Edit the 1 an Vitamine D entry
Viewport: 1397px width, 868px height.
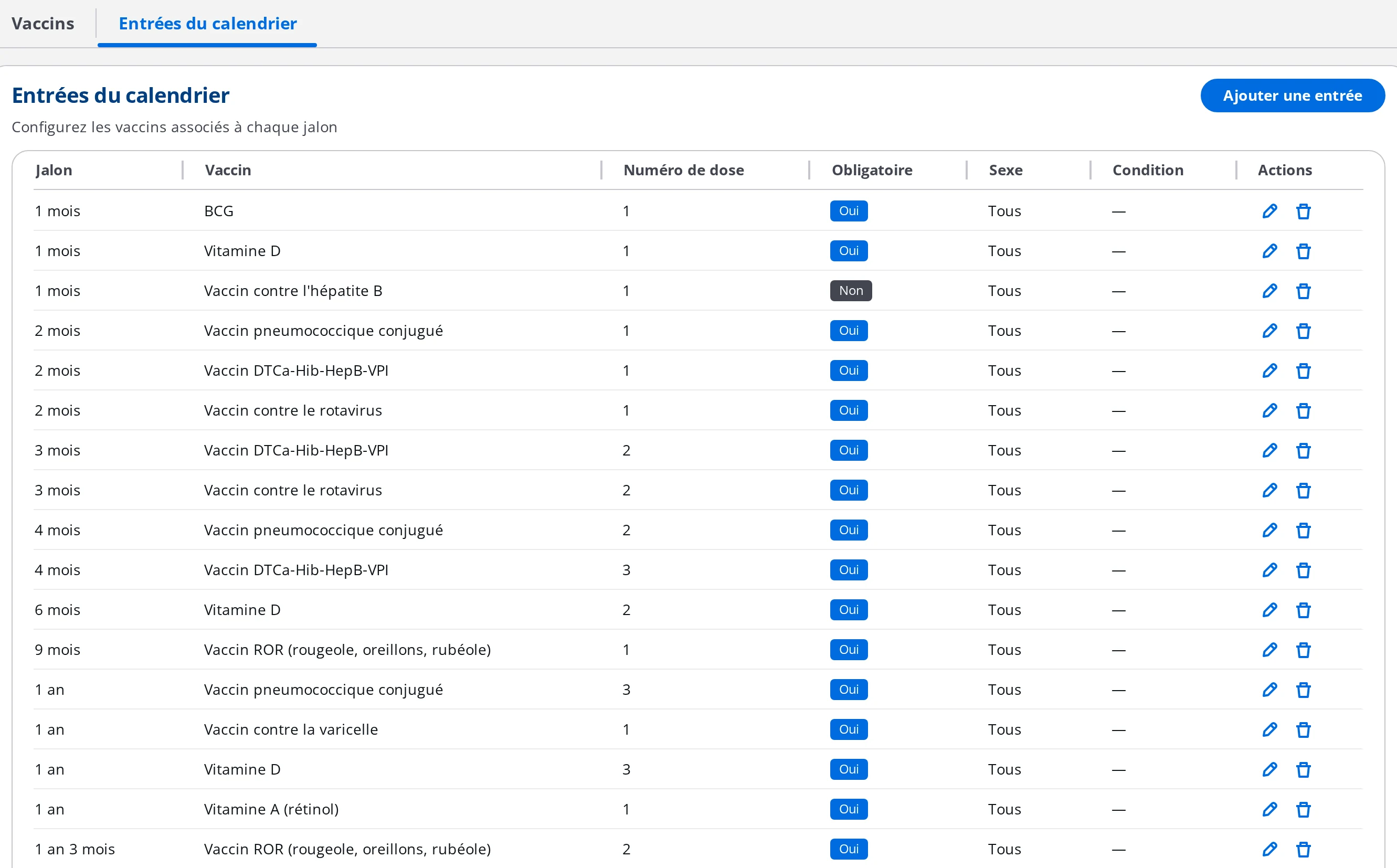1269,770
